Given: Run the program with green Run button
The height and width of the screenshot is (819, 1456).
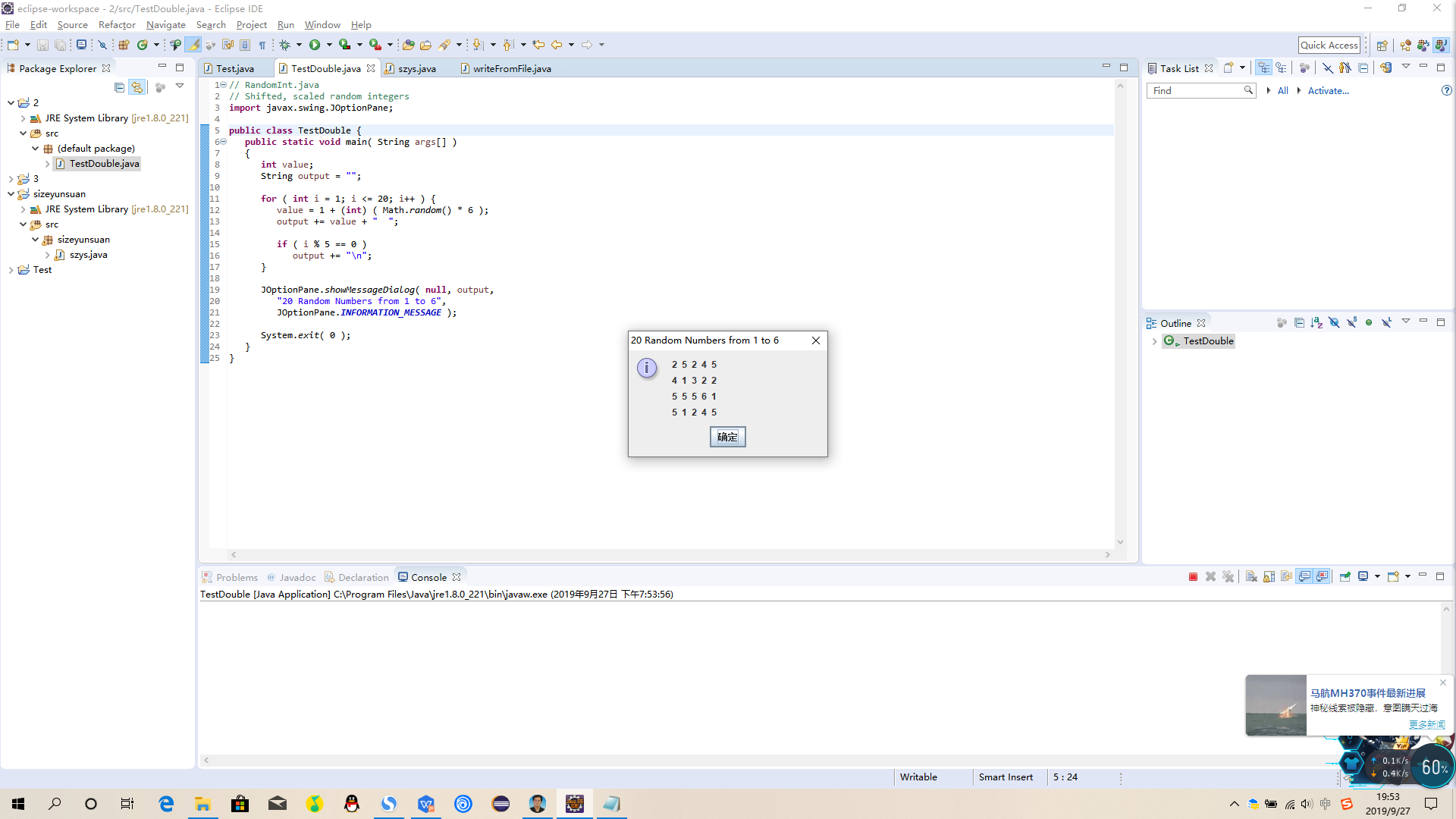Looking at the screenshot, I should [x=315, y=45].
